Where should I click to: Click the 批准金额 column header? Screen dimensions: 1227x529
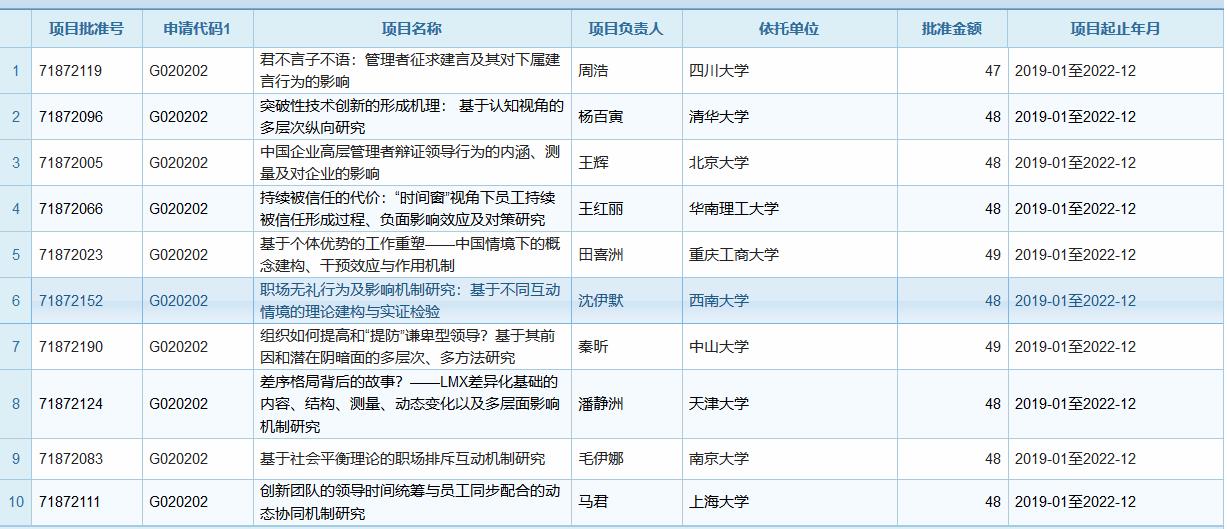point(952,29)
